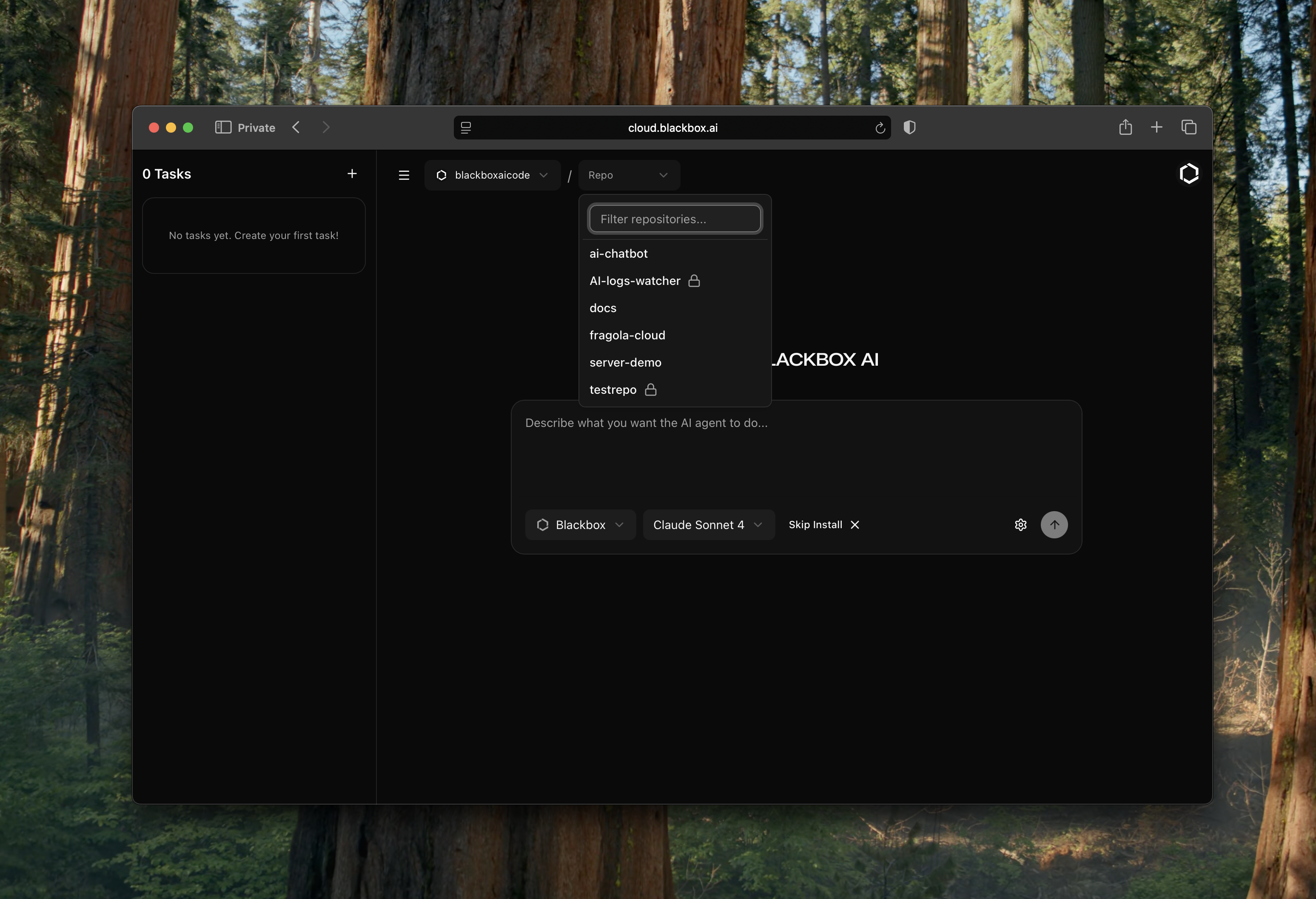
Task: Click the Blackbox logo in top right
Action: tap(1188, 174)
